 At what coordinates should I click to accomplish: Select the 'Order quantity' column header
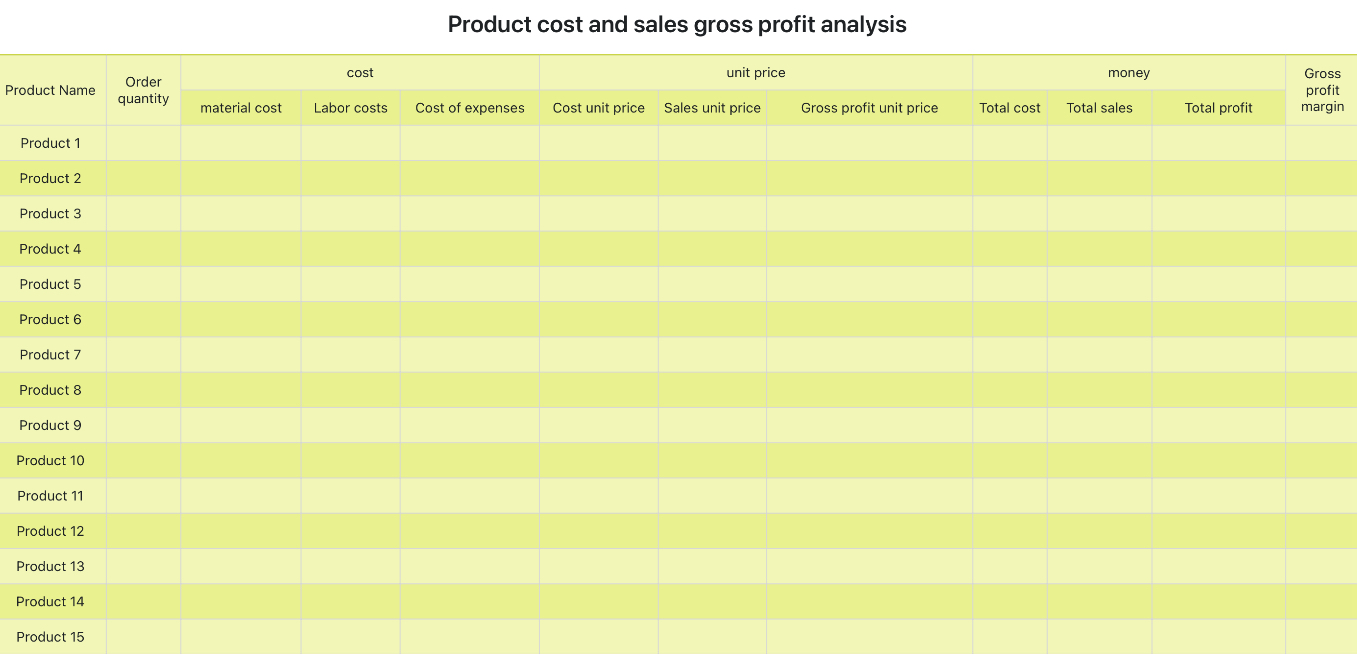point(143,90)
